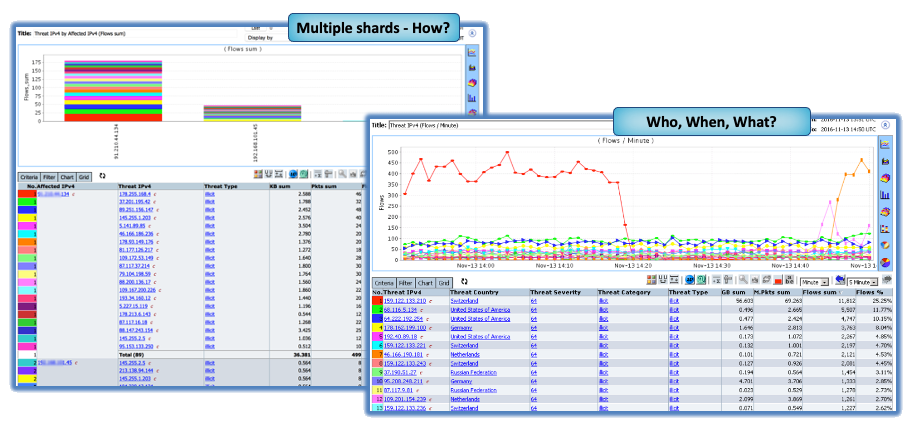Click red e icon beside 178.162.199.100
This screenshot has width=912, height=428.
(x=430, y=328)
